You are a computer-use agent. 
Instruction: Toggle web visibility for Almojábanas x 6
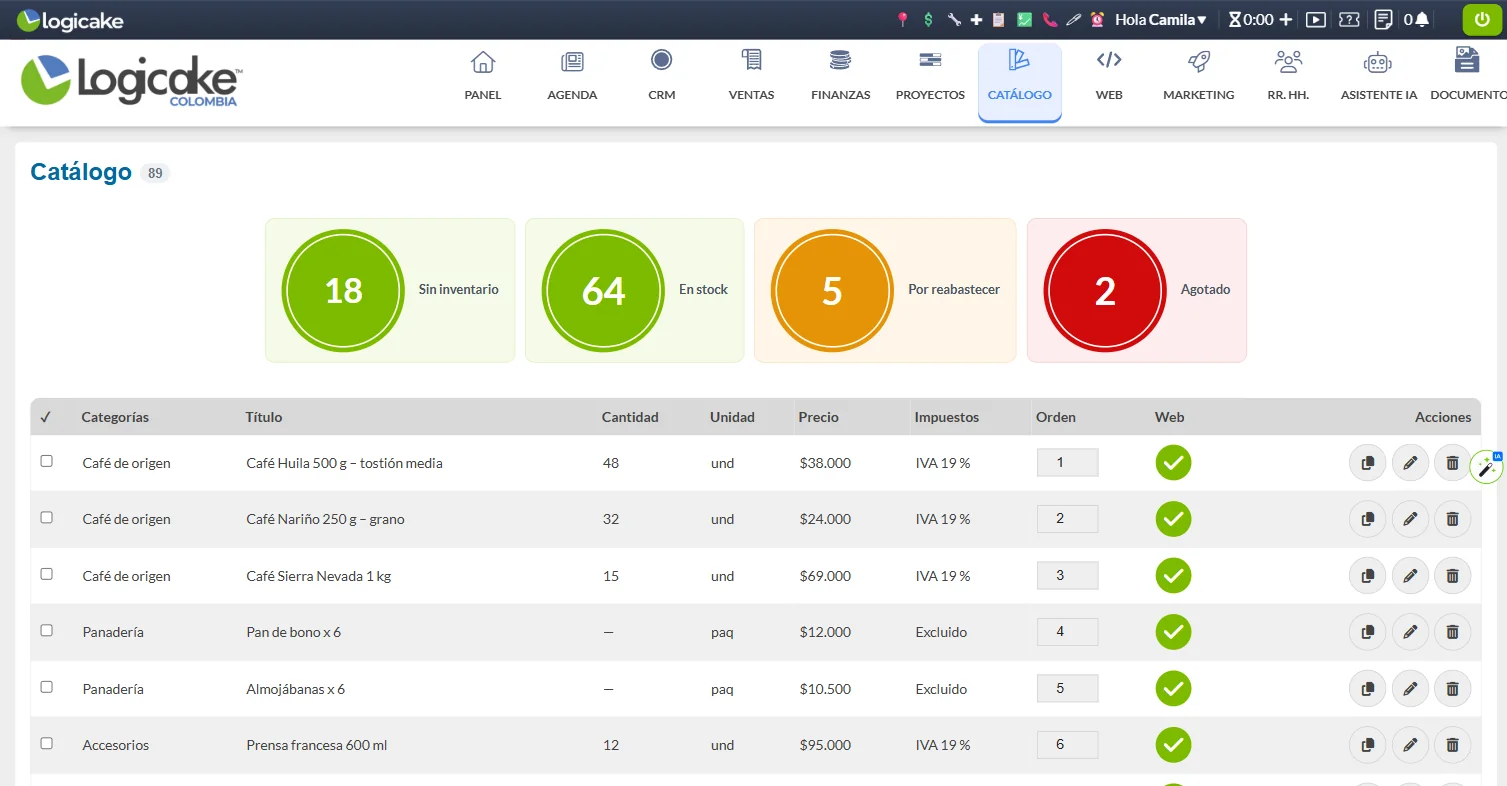1173,689
